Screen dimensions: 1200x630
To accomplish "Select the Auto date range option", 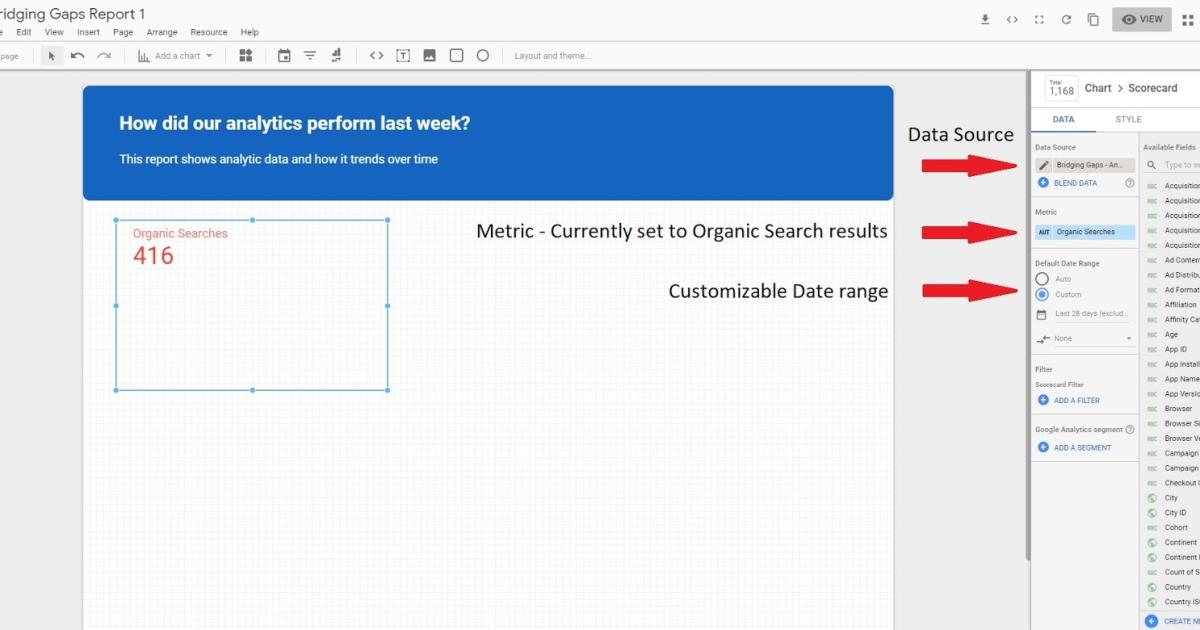I will tap(1042, 279).
